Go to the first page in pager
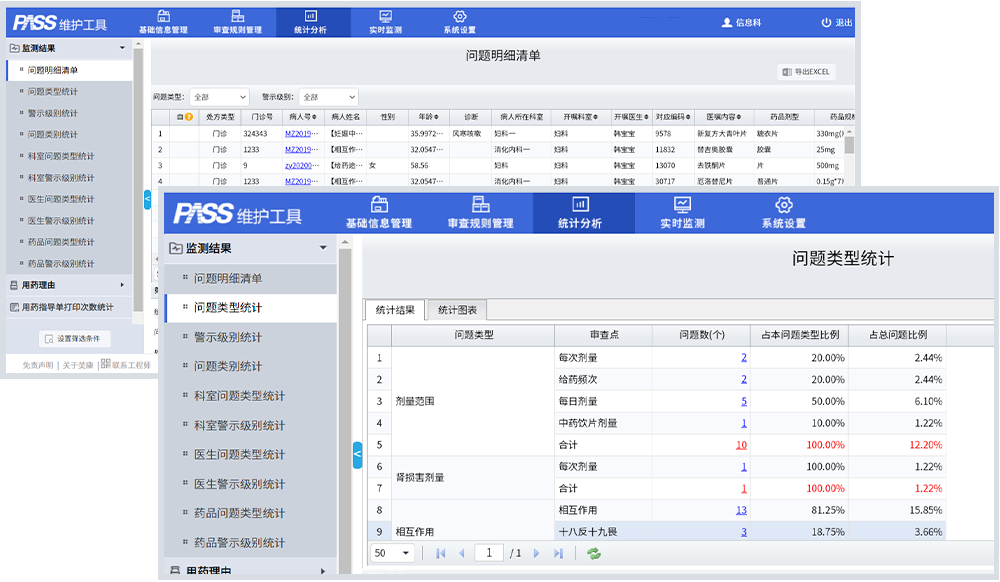 [441, 553]
